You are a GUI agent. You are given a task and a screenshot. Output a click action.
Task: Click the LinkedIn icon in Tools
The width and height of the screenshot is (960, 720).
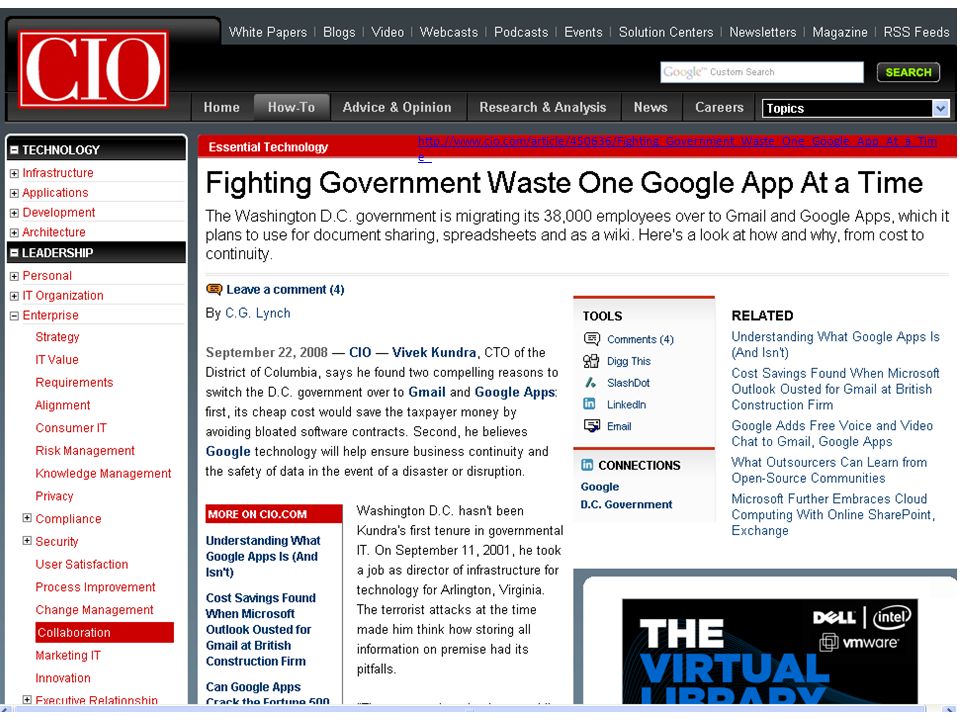[589, 404]
